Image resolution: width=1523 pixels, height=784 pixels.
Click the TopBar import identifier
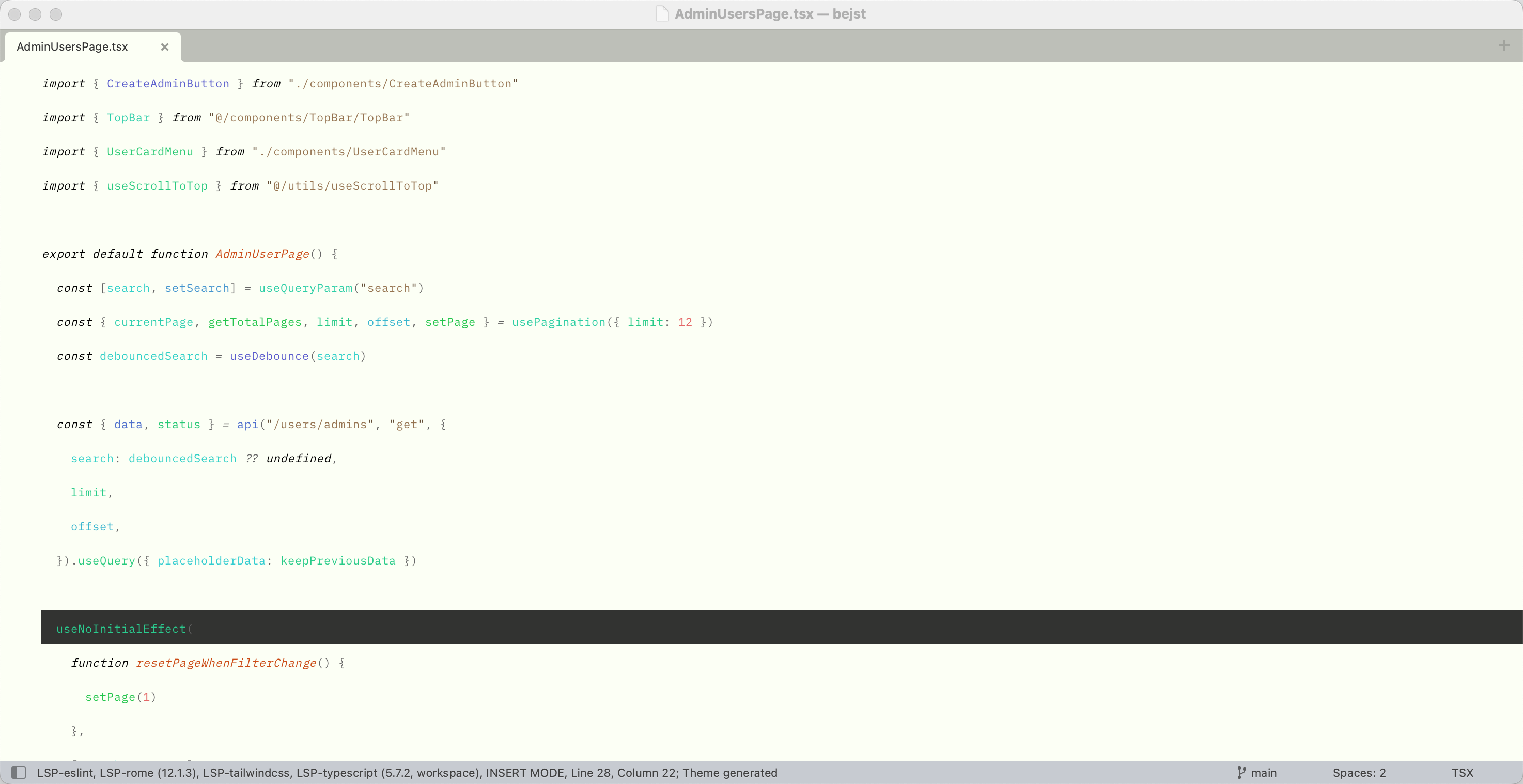coord(128,118)
